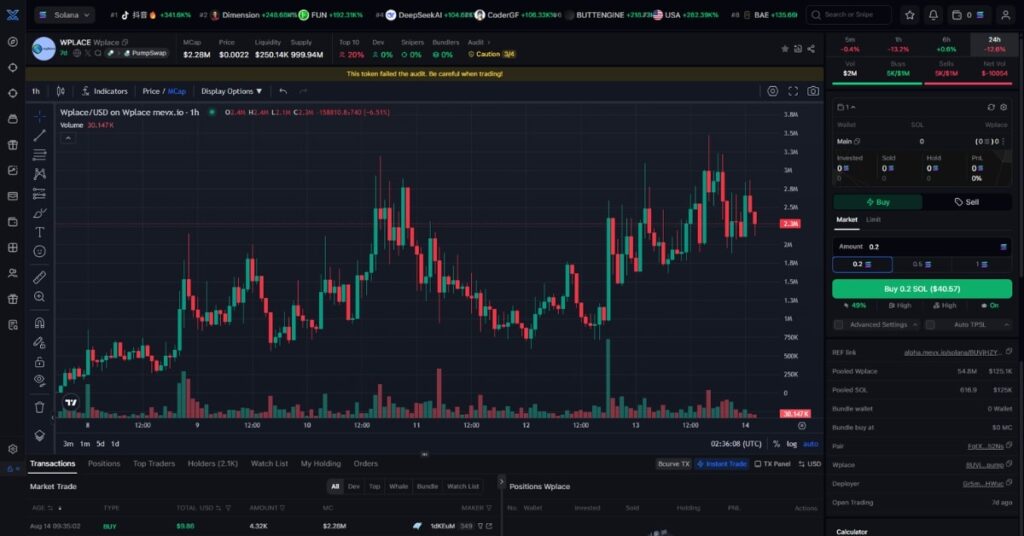The width and height of the screenshot is (1024, 536).
Task: Expand the Advanced Settings chevron
Action: pyautogui.click(x=915, y=324)
